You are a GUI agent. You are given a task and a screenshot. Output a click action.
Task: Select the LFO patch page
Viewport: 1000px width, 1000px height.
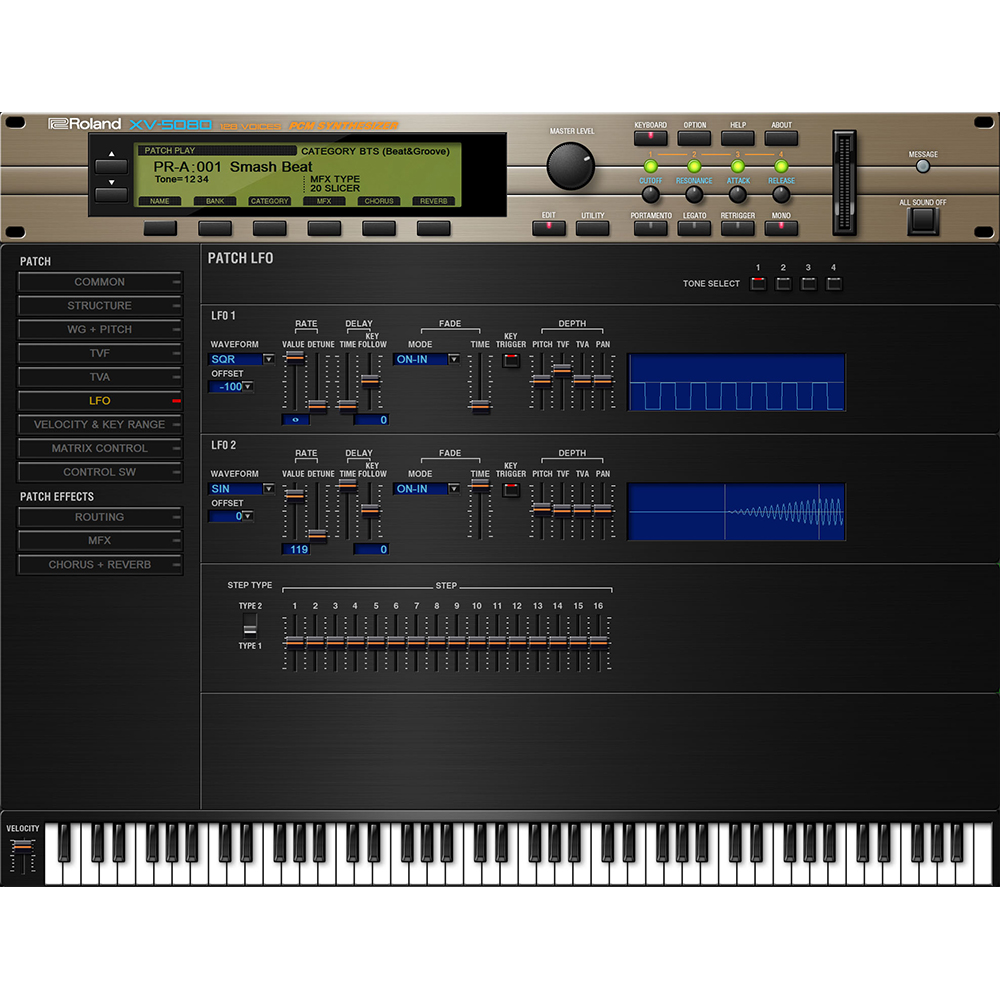(100, 401)
